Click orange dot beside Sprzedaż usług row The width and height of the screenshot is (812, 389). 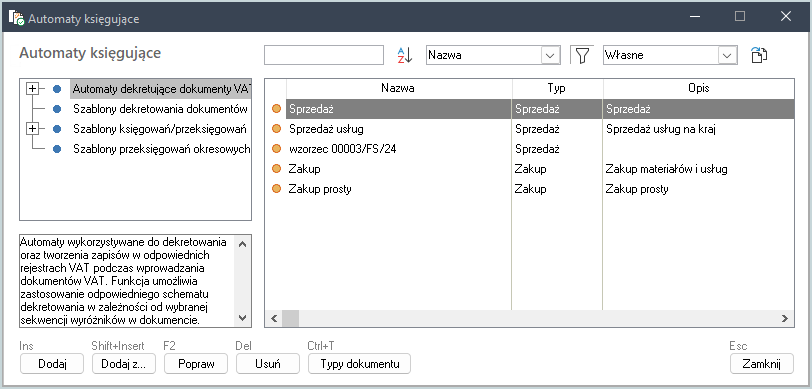(277, 128)
